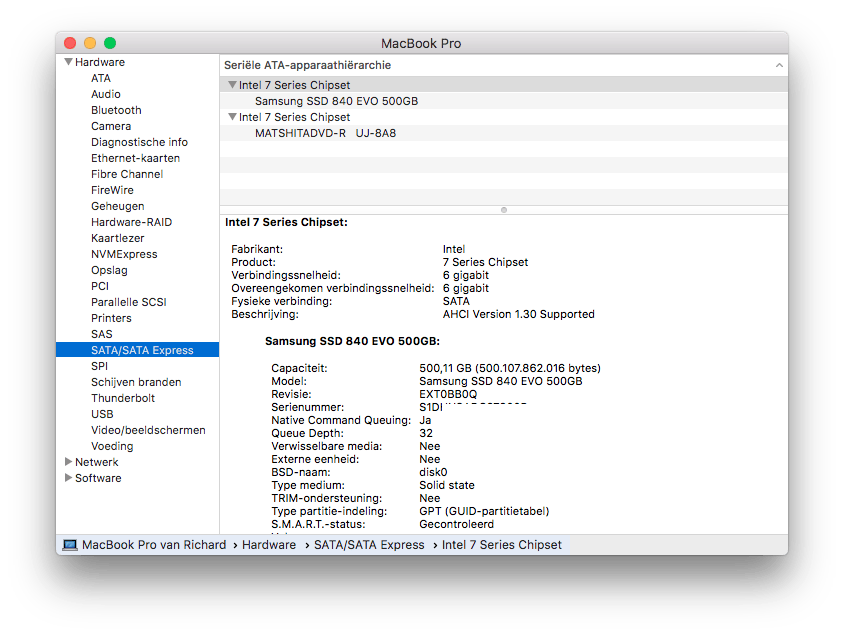Click the Gecontroleerd S.M.A.R.T. status value
Viewport: 844px width, 635px height.
[x=456, y=524]
